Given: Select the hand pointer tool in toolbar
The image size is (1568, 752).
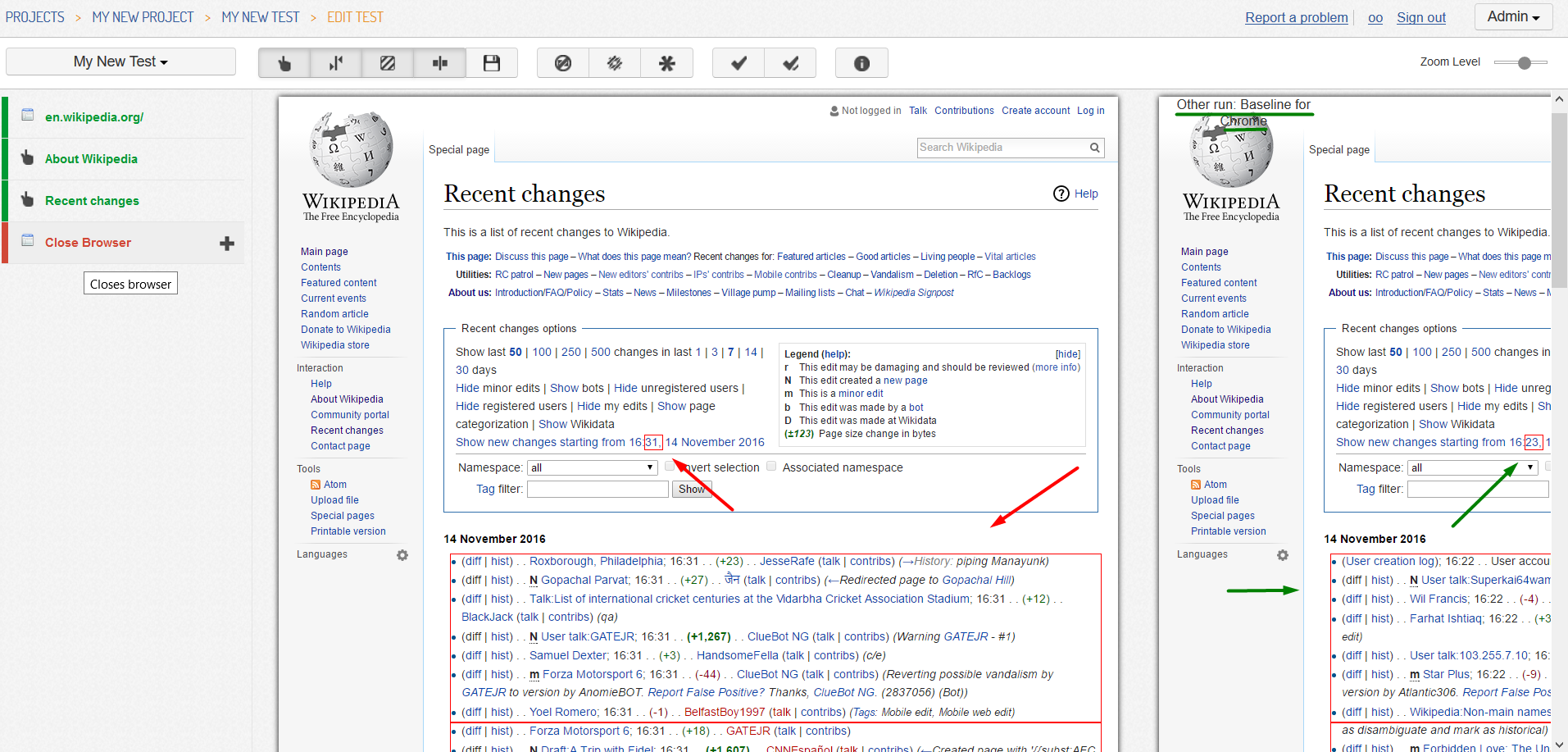Looking at the screenshot, I should (x=284, y=63).
